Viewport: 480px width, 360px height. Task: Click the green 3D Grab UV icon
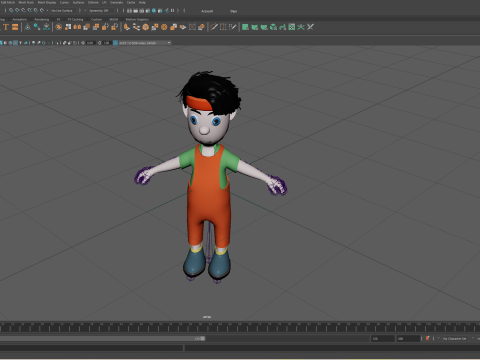coord(301,27)
